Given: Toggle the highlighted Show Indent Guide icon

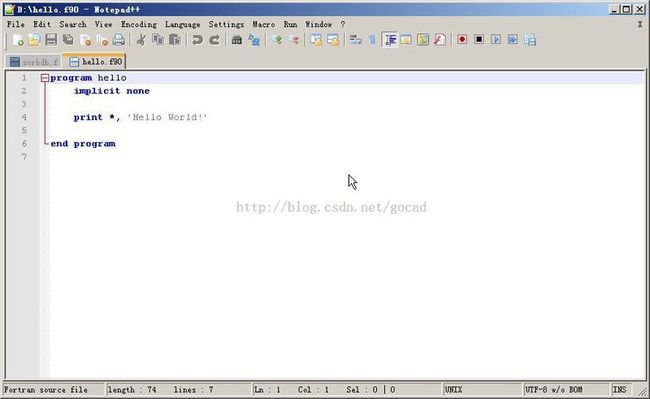Looking at the screenshot, I should click(x=390, y=40).
